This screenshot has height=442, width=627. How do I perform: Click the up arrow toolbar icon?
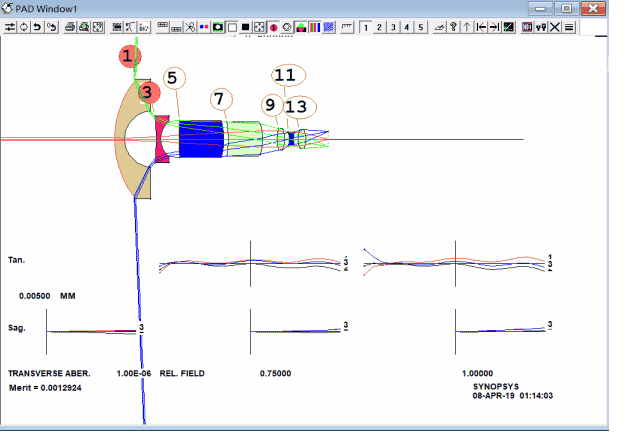pyautogui.click(x=467, y=27)
